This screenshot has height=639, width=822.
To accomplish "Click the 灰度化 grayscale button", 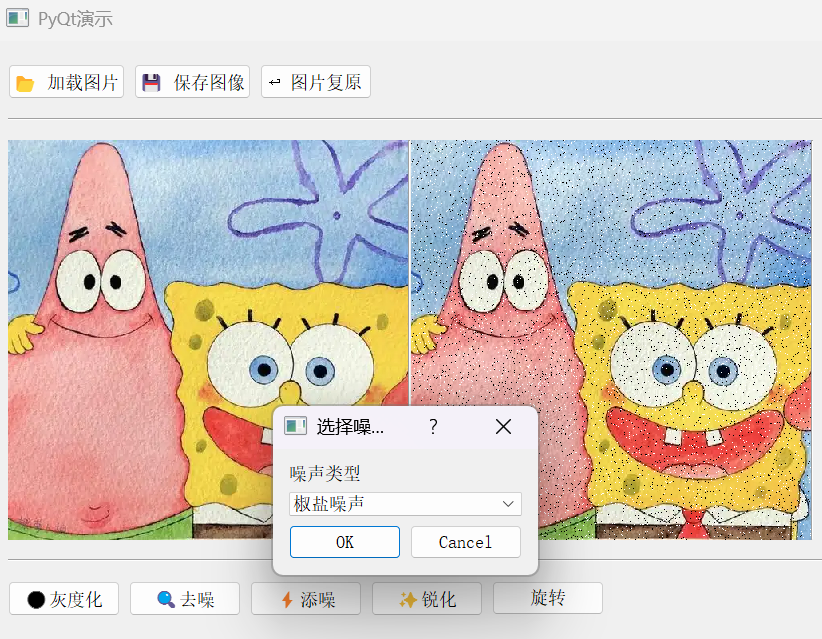I will 64,599.
